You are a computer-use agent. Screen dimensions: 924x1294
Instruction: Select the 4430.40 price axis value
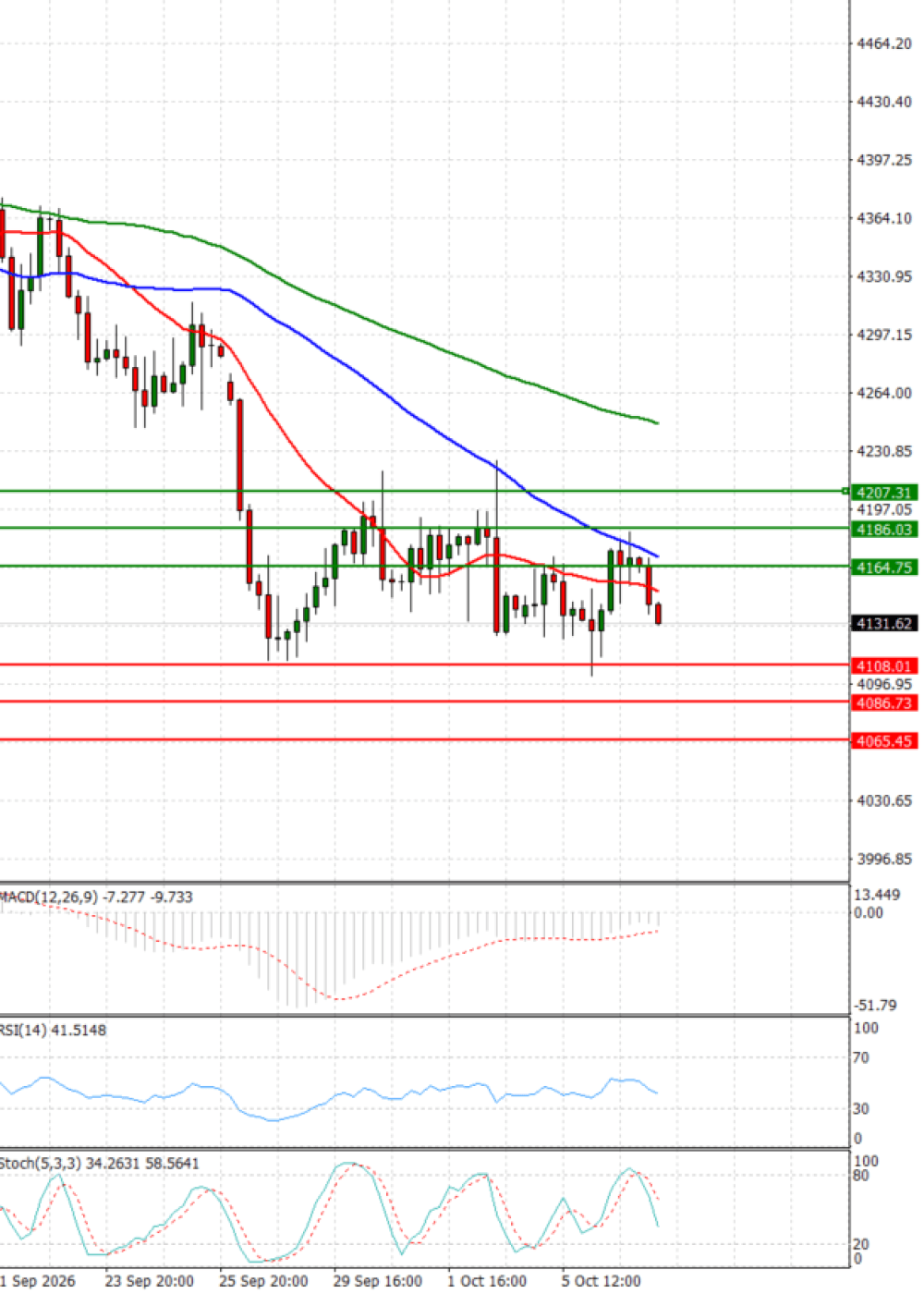[x=884, y=102]
